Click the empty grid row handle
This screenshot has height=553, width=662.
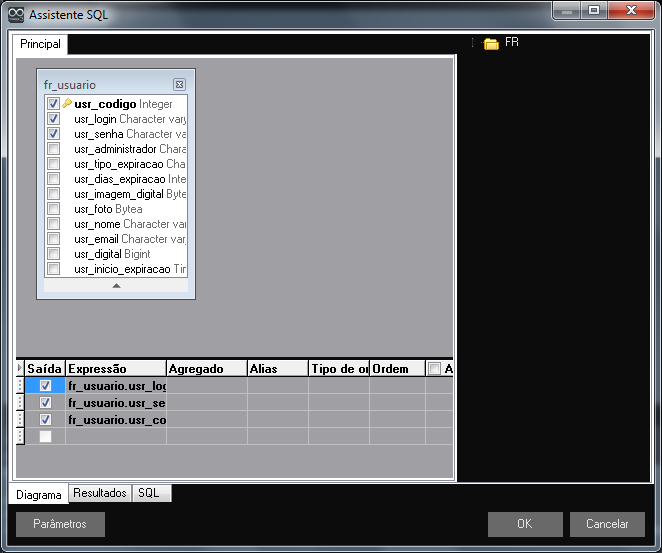pos(21,436)
